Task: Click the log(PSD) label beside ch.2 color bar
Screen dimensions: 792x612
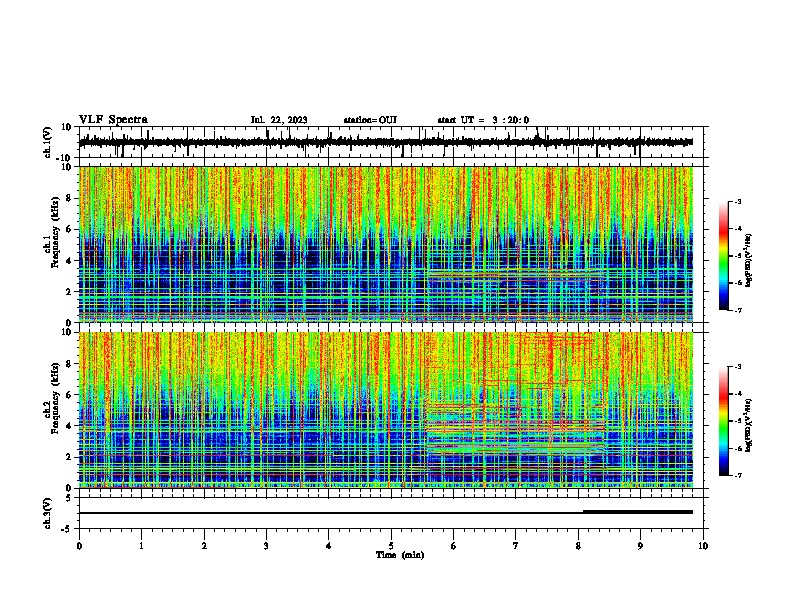Action: (x=749, y=424)
